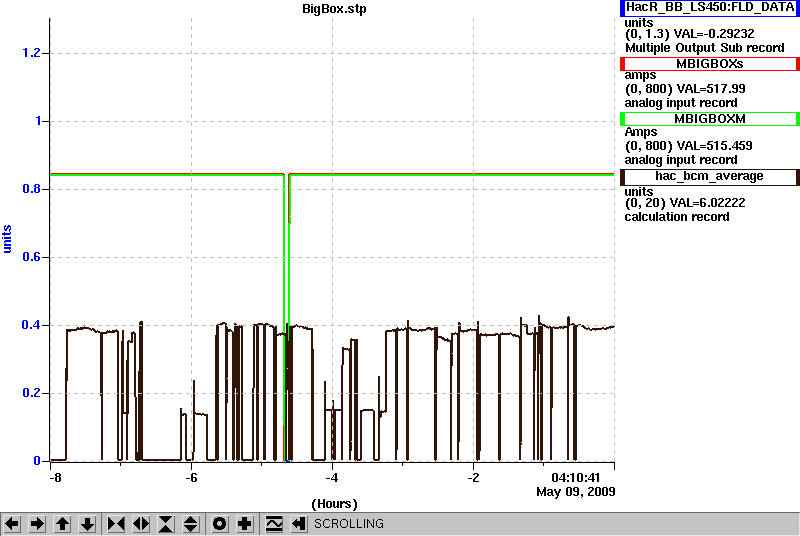Image resolution: width=800 pixels, height=536 pixels.
Task: Pan the plot left with arrow button
Action: tap(12, 524)
